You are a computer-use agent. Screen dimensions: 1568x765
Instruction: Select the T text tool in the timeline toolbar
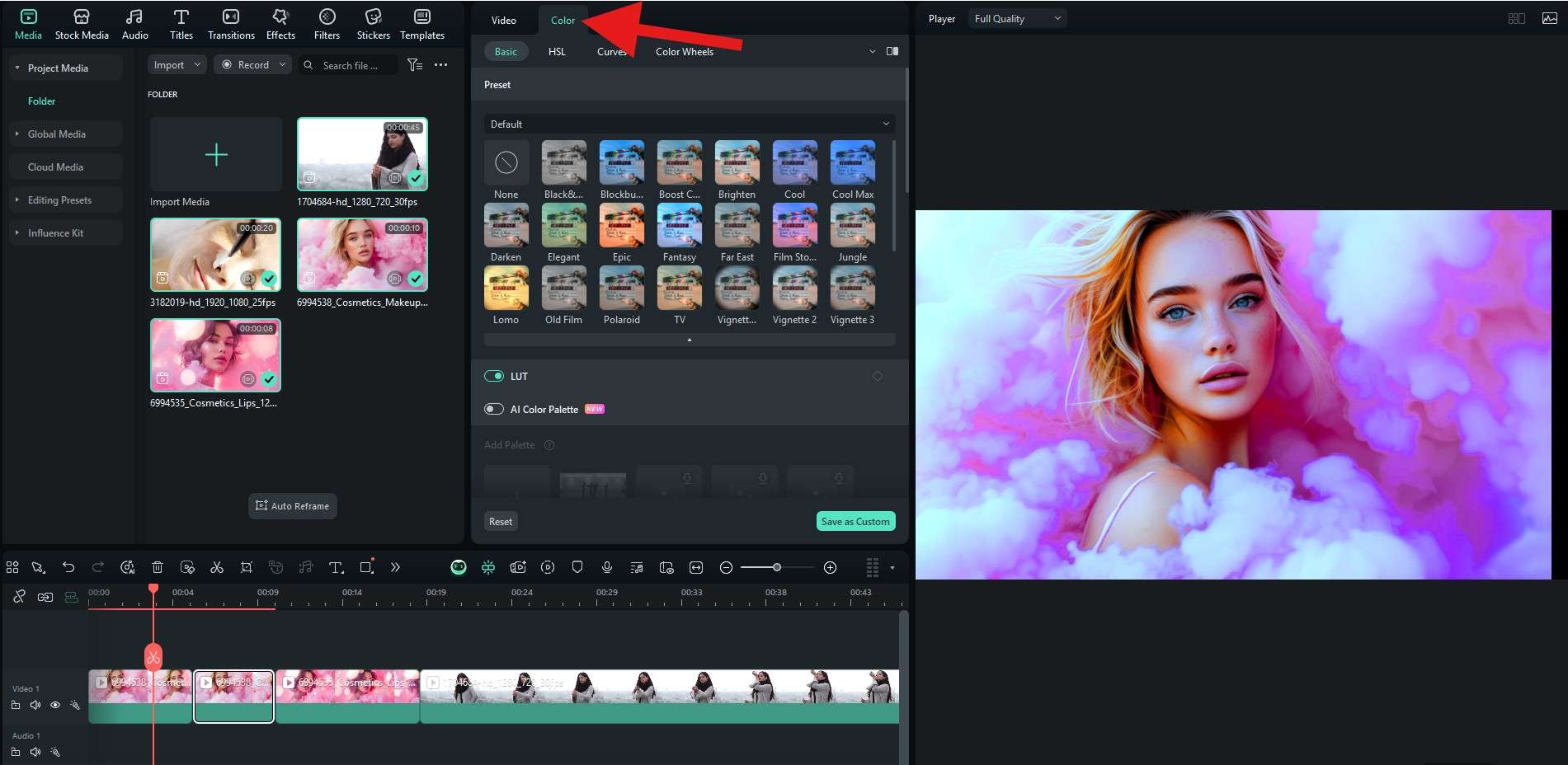[x=336, y=567]
